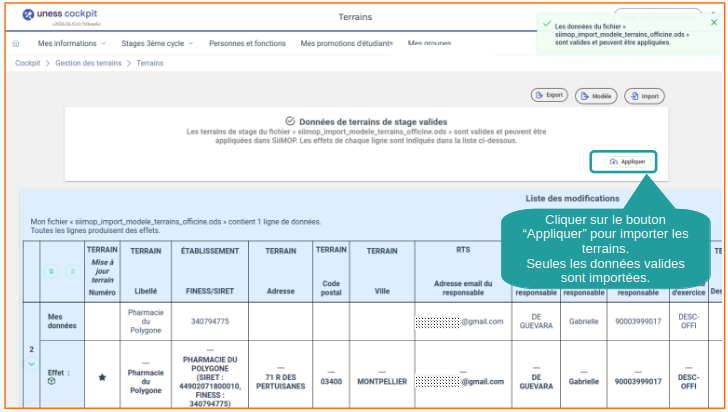This screenshot has width=728, height=412.
Task: Click cell 71 R DES PERTUISANES
Action: [x=280, y=381]
